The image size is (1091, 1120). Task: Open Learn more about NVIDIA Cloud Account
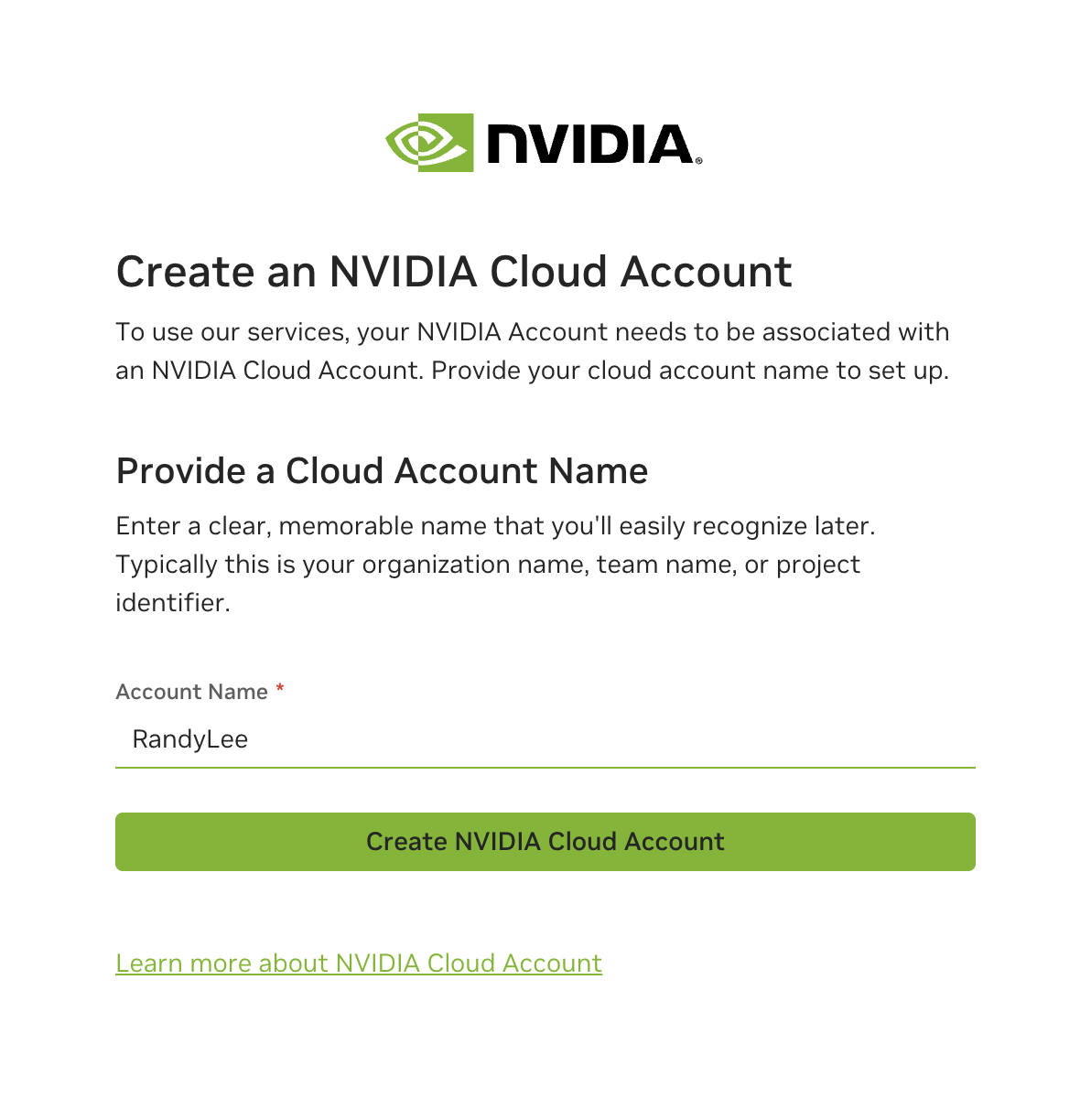point(359,964)
